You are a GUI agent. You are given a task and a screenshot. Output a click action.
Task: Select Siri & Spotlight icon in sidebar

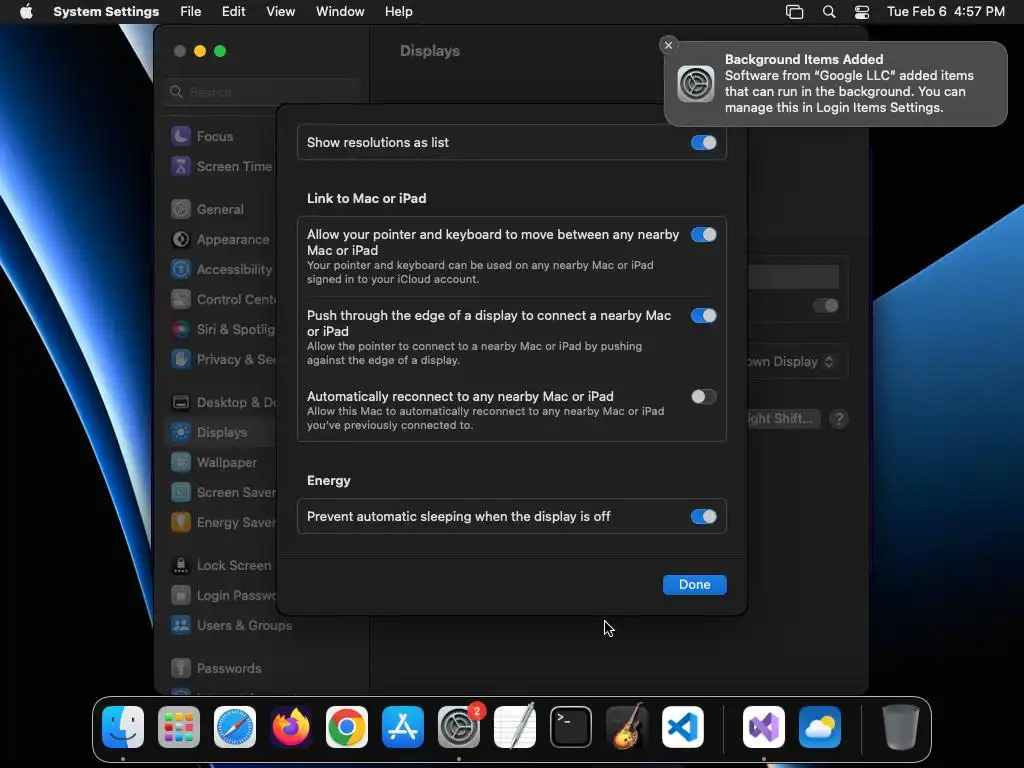click(181, 329)
